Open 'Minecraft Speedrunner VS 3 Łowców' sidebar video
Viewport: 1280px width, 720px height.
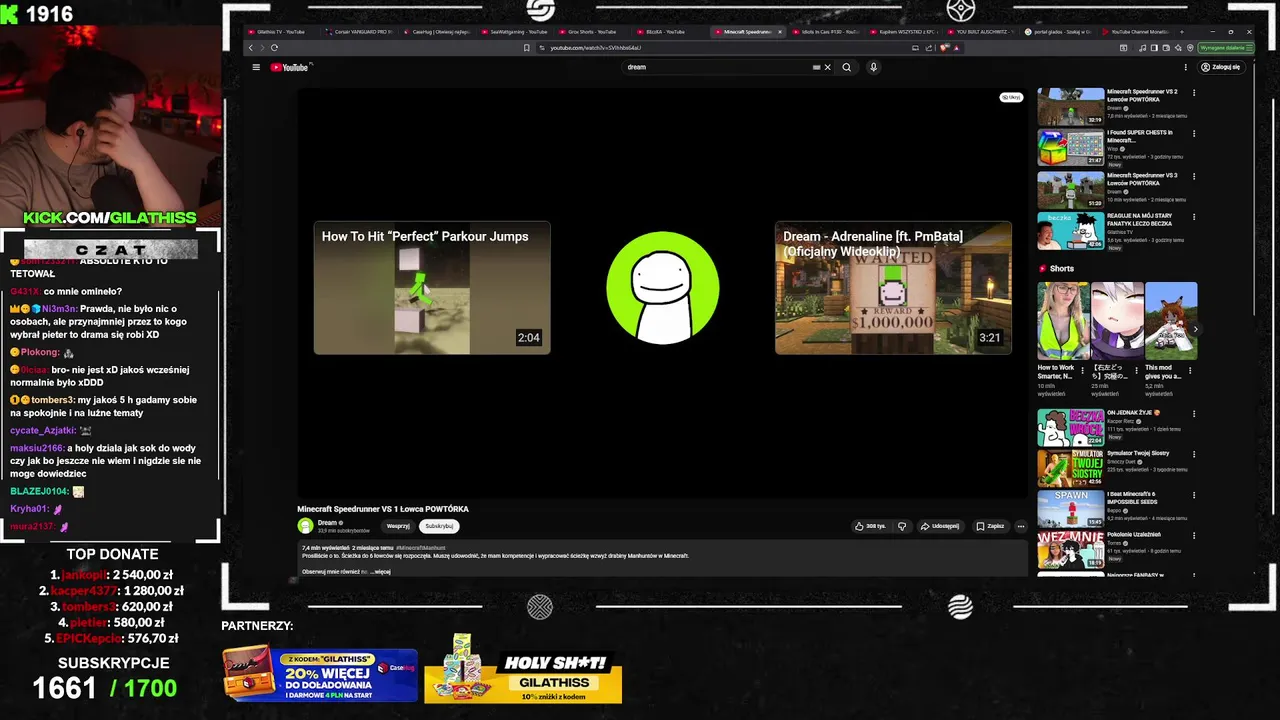pyautogui.click(x=1070, y=190)
